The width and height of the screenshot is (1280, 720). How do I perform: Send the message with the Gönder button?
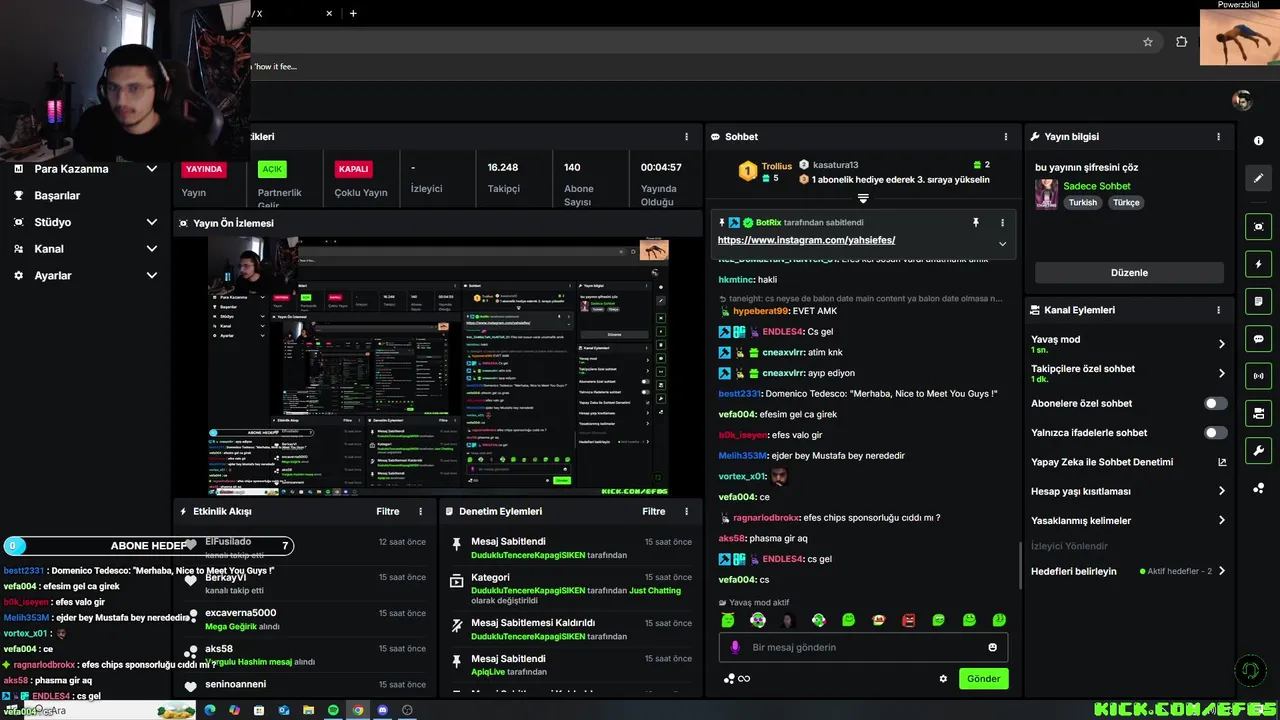[983, 679]
